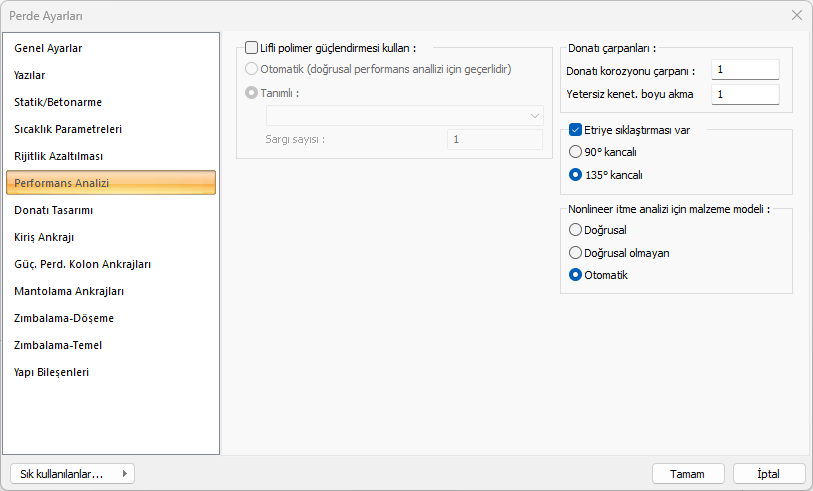Go to Donatı Tasarımı section

click(x=54, y=210)
